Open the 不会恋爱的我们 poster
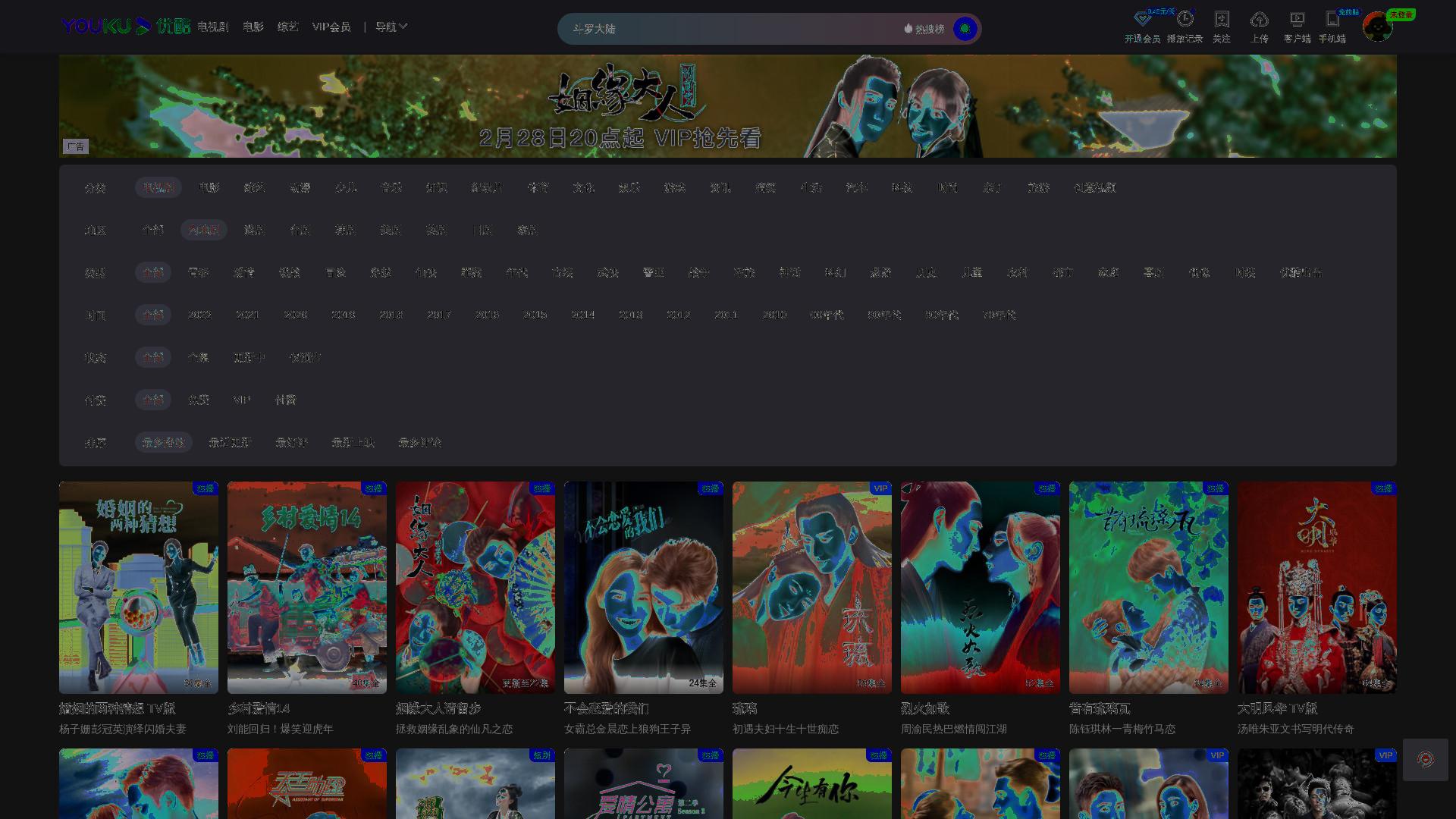1456x819 pixels. coord(644,588)
